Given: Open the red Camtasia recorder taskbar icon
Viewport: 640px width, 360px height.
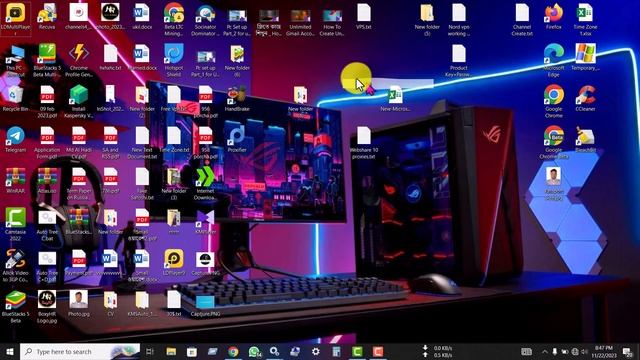Looking at the screenshot, I should pyautogui.click(x=378, y=351).
